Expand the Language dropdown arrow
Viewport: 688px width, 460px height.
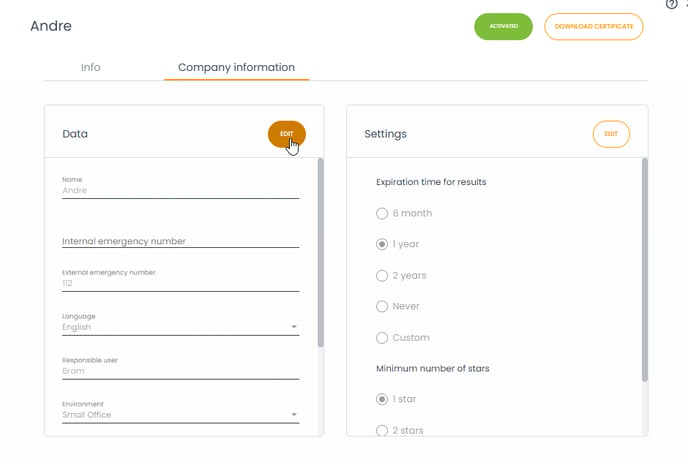coord(294,327)
